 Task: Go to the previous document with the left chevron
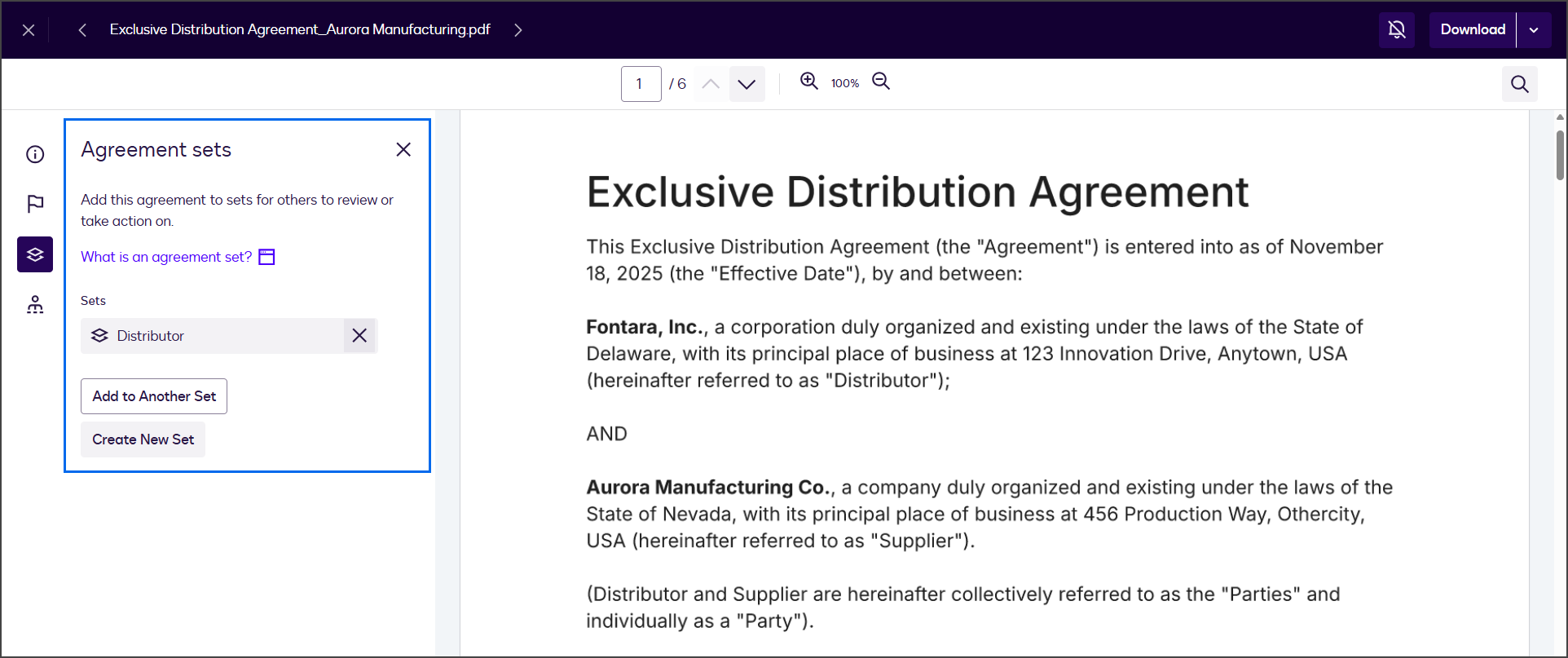82,30
